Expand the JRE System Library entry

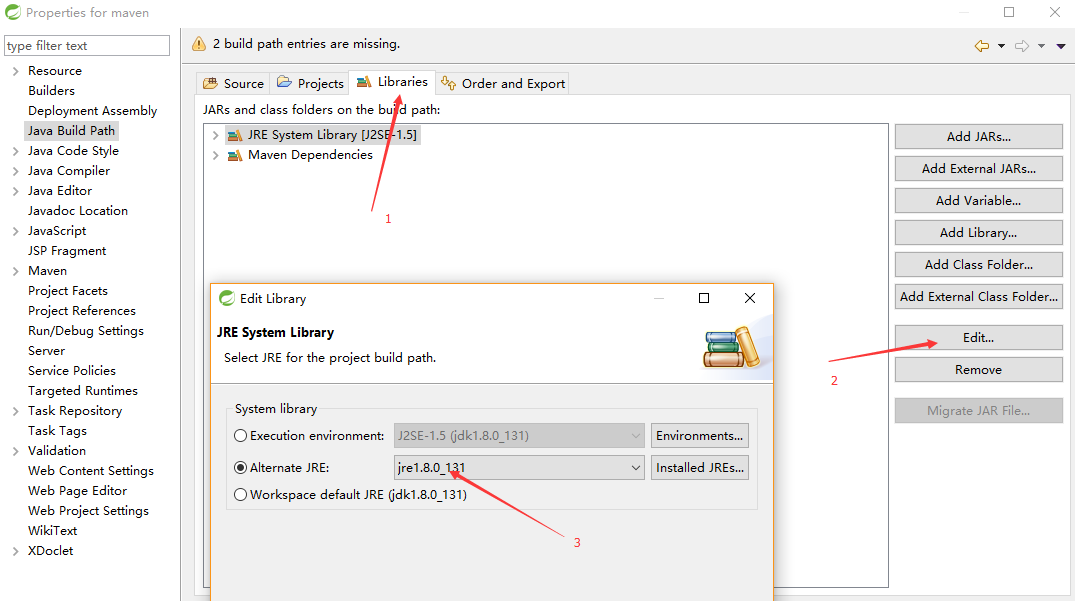215,136
